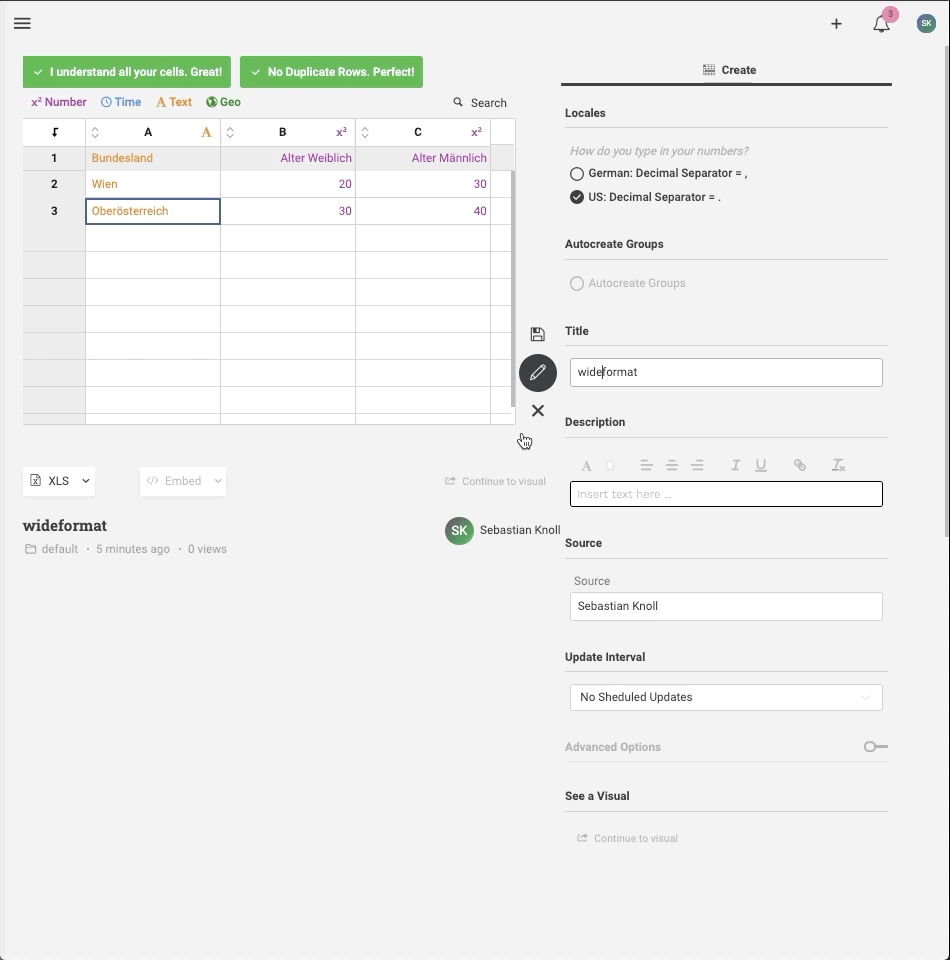The width and height of the screenshot is (950, 960).
Task: Click the text type icon in column A
Action: click(206, 132)
